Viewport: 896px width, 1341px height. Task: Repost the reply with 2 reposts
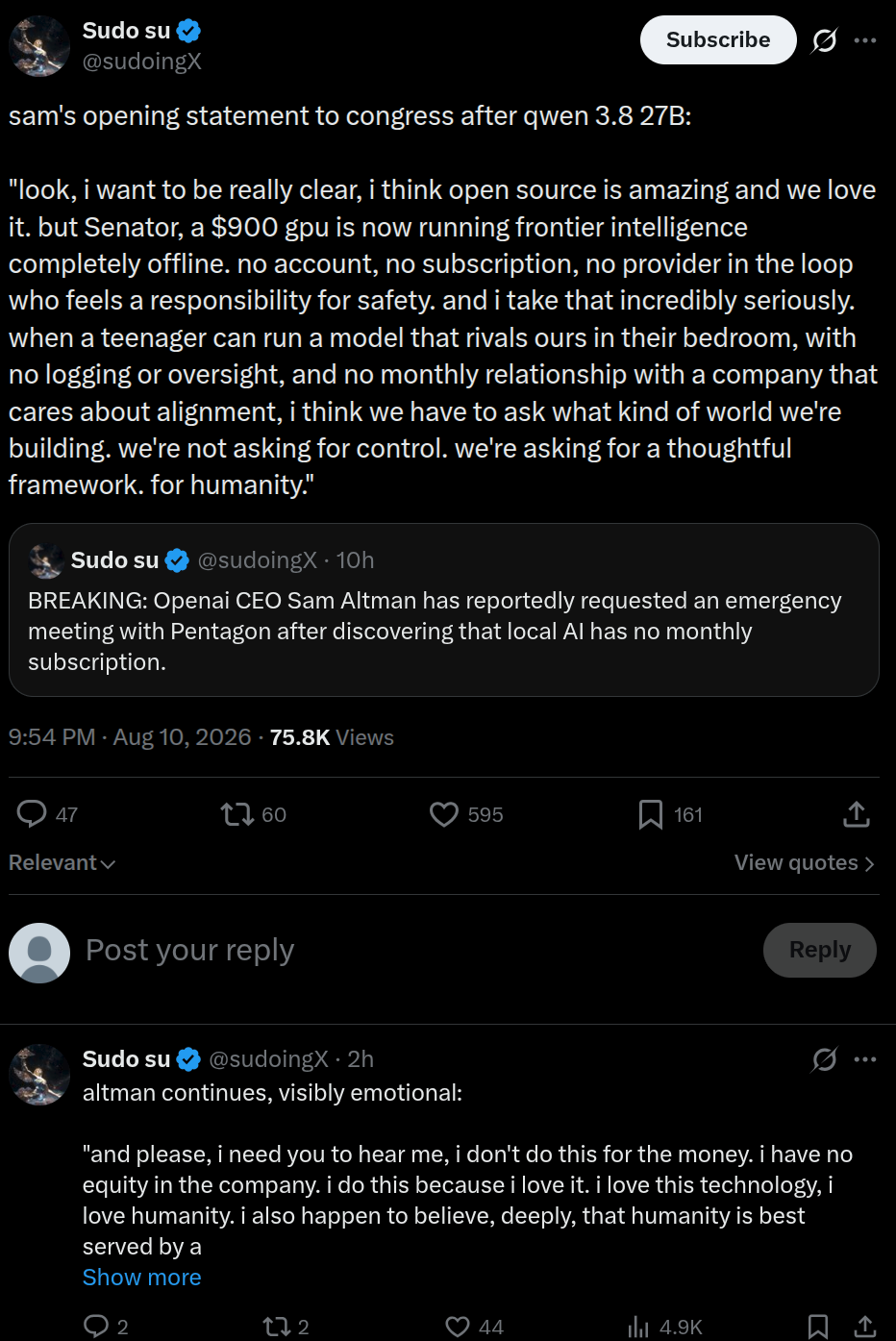pyautogui.click(x=277, y=1327)
